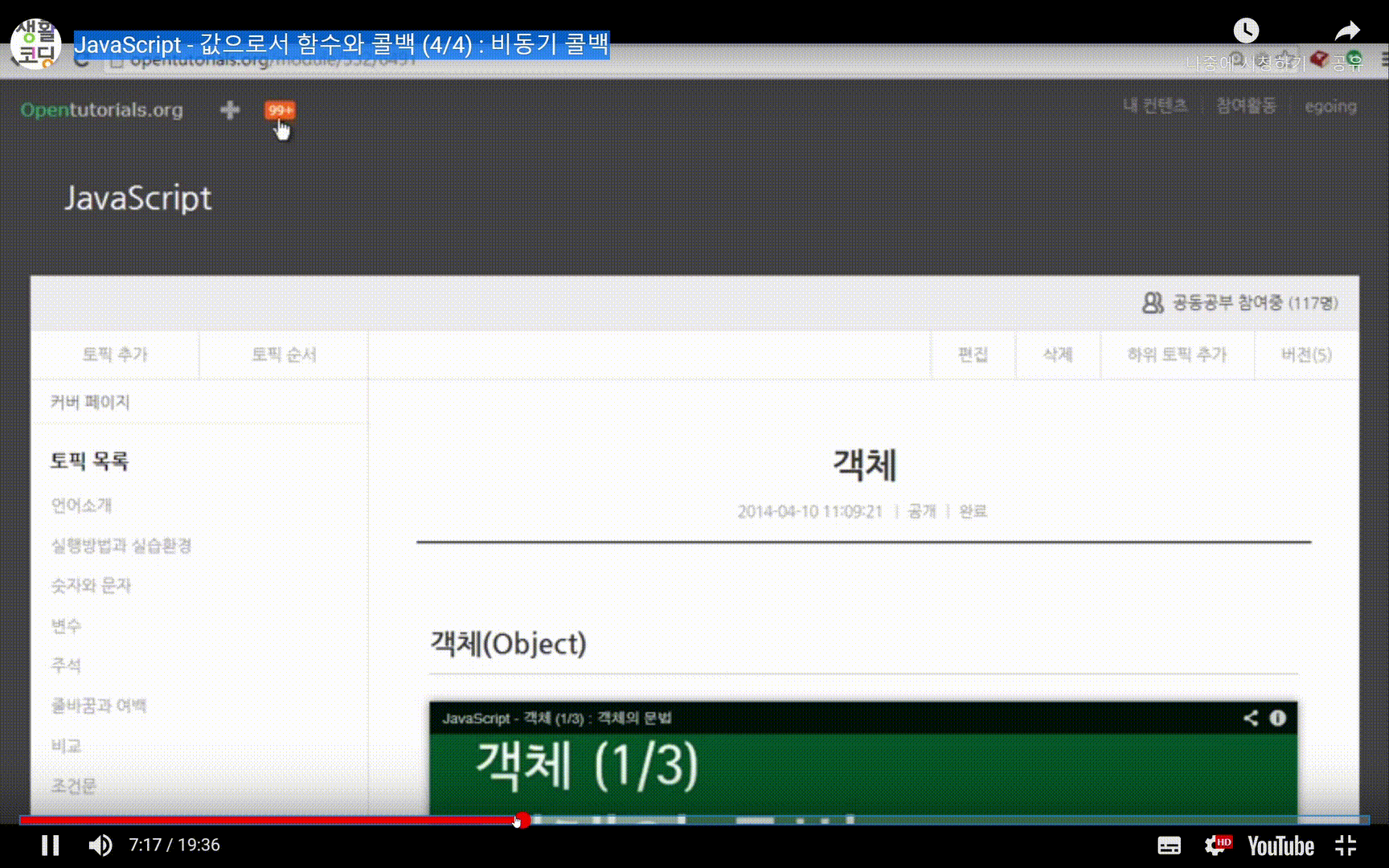Click the 객체(Object) section heading
This screenshot has width=1389, height=868.
coord(508,643)
